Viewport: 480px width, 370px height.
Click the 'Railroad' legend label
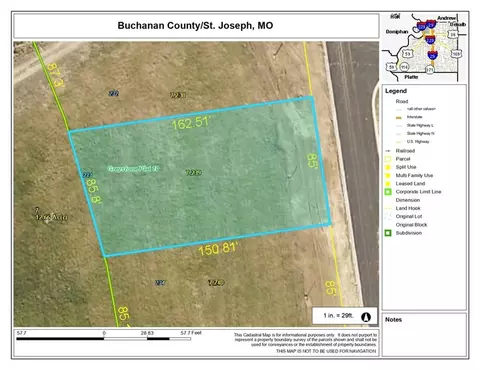point(405,151)
